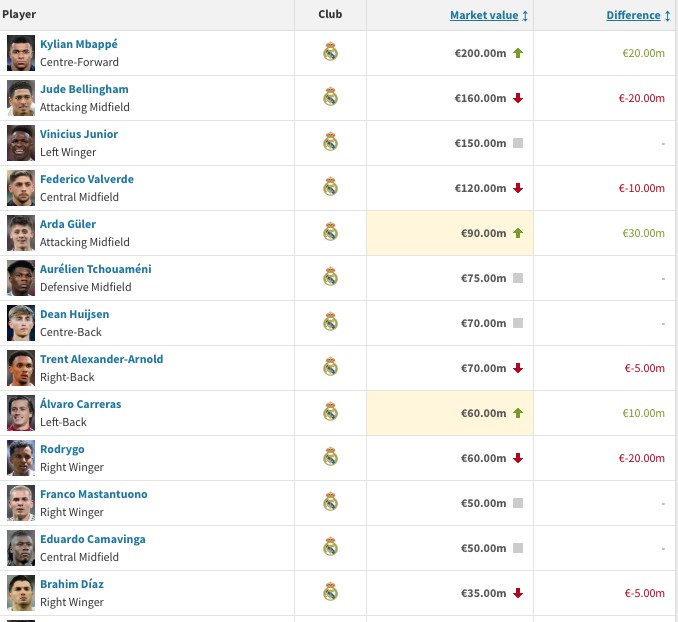Screen dimensions: 678x622
Task: Click green up arrow beside Álvaro Carreras's €60.00m
Action: coord(518,413)
